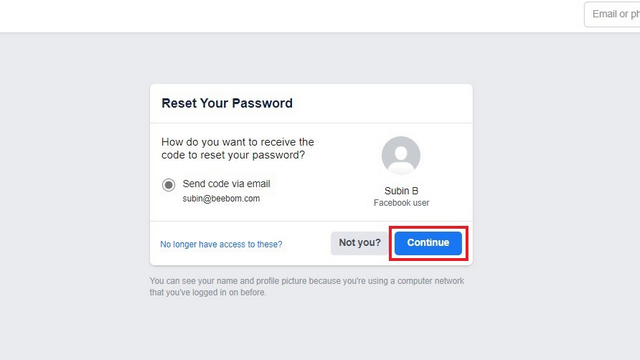Open the "No longer have access to these?" link
This screenshot has width=640, height=360.
(x=221, y=244)
